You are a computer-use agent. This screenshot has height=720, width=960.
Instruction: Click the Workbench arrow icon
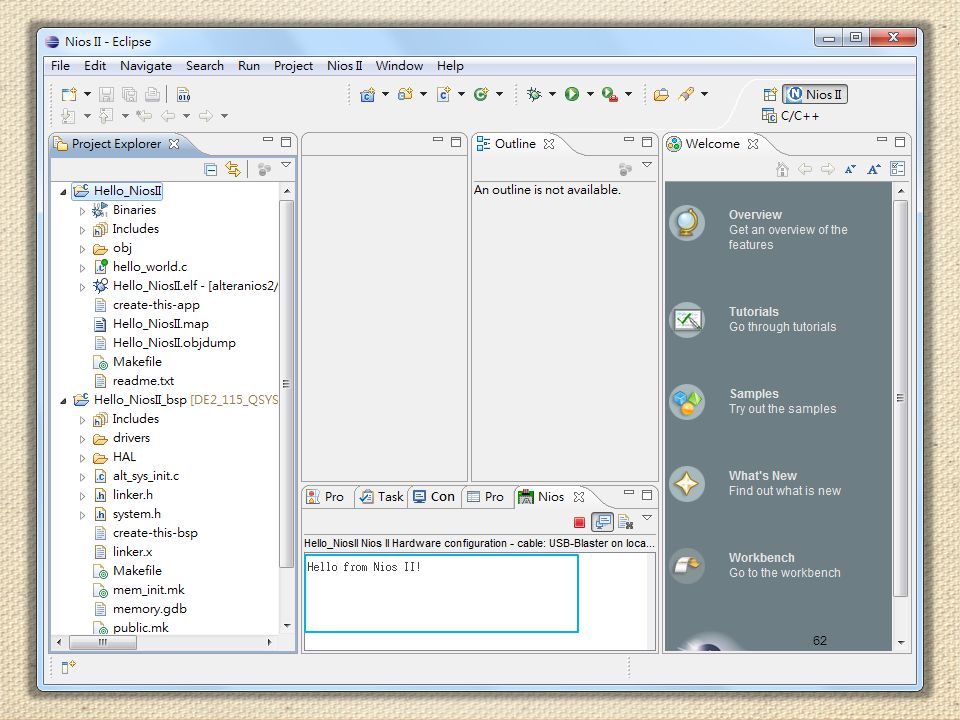point(687,566)
